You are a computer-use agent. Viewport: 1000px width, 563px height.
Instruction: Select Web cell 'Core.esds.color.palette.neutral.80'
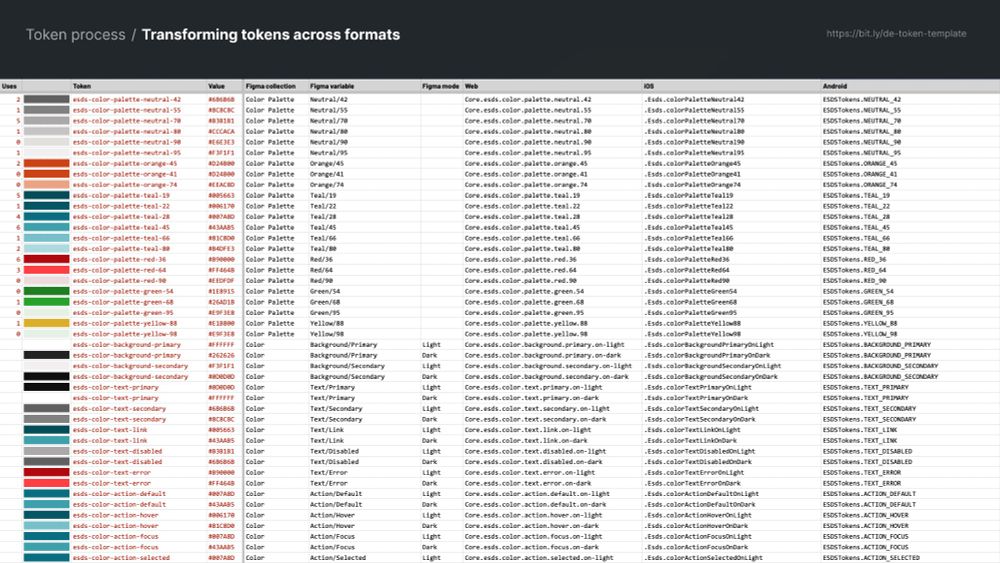(x=528, y=131)
